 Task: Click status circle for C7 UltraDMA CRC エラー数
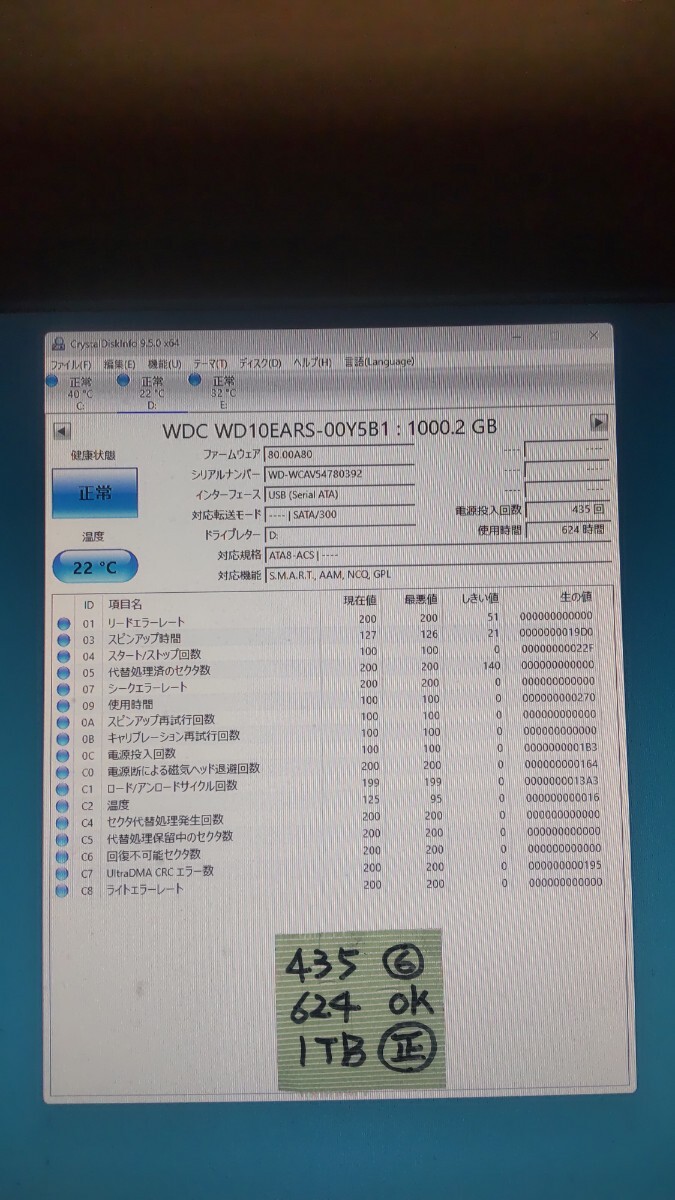coord(64,874)
